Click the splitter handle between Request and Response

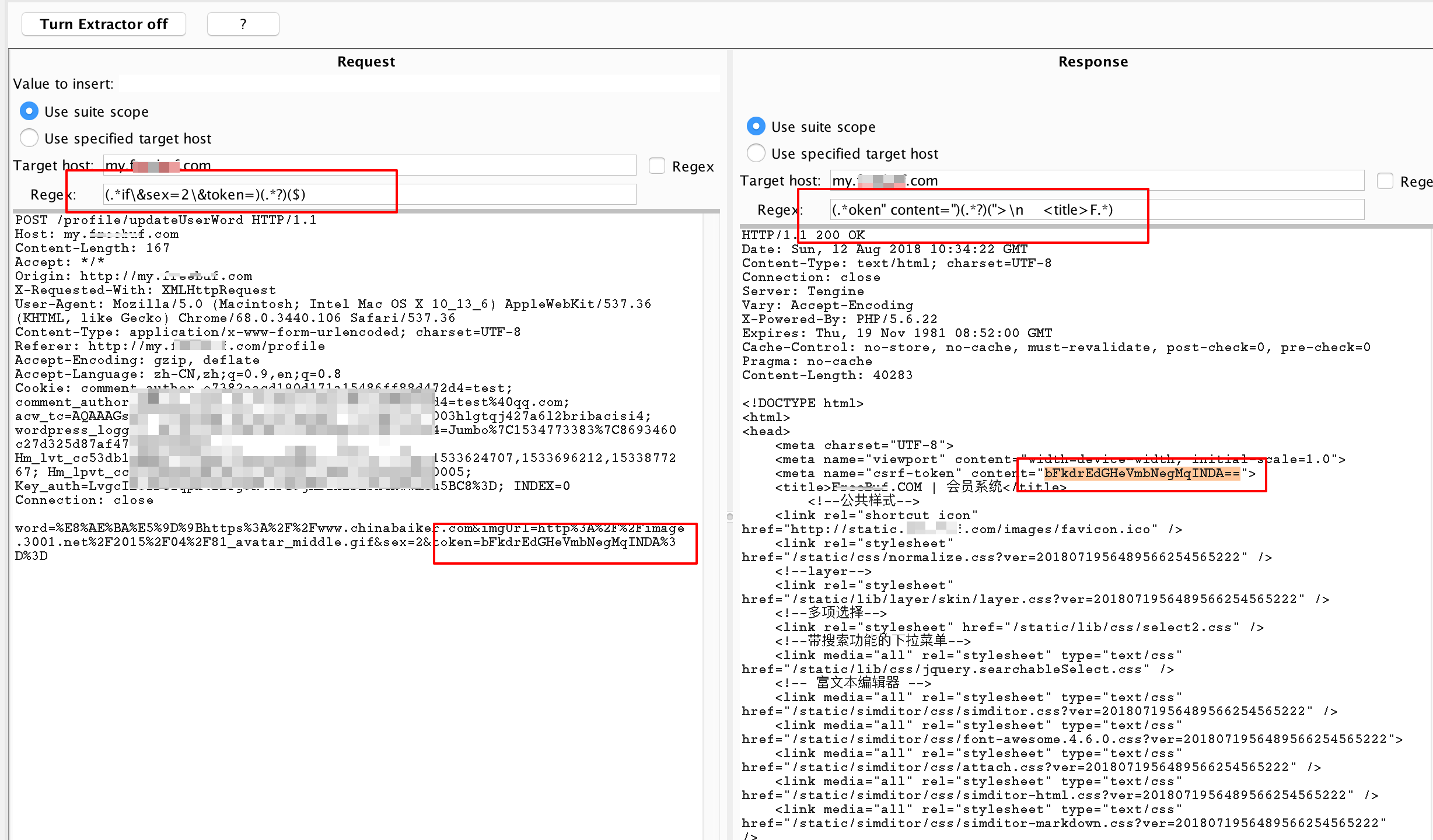(729, 516)
